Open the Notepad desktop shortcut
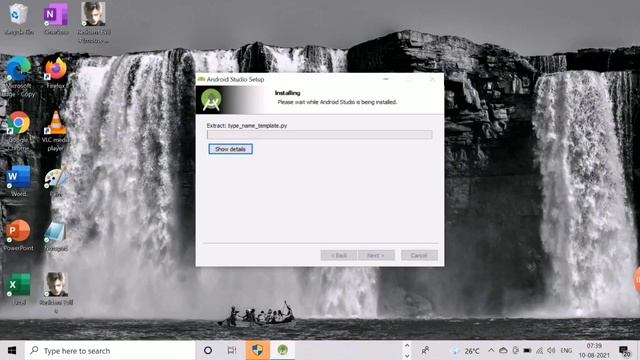 point(56,237)
